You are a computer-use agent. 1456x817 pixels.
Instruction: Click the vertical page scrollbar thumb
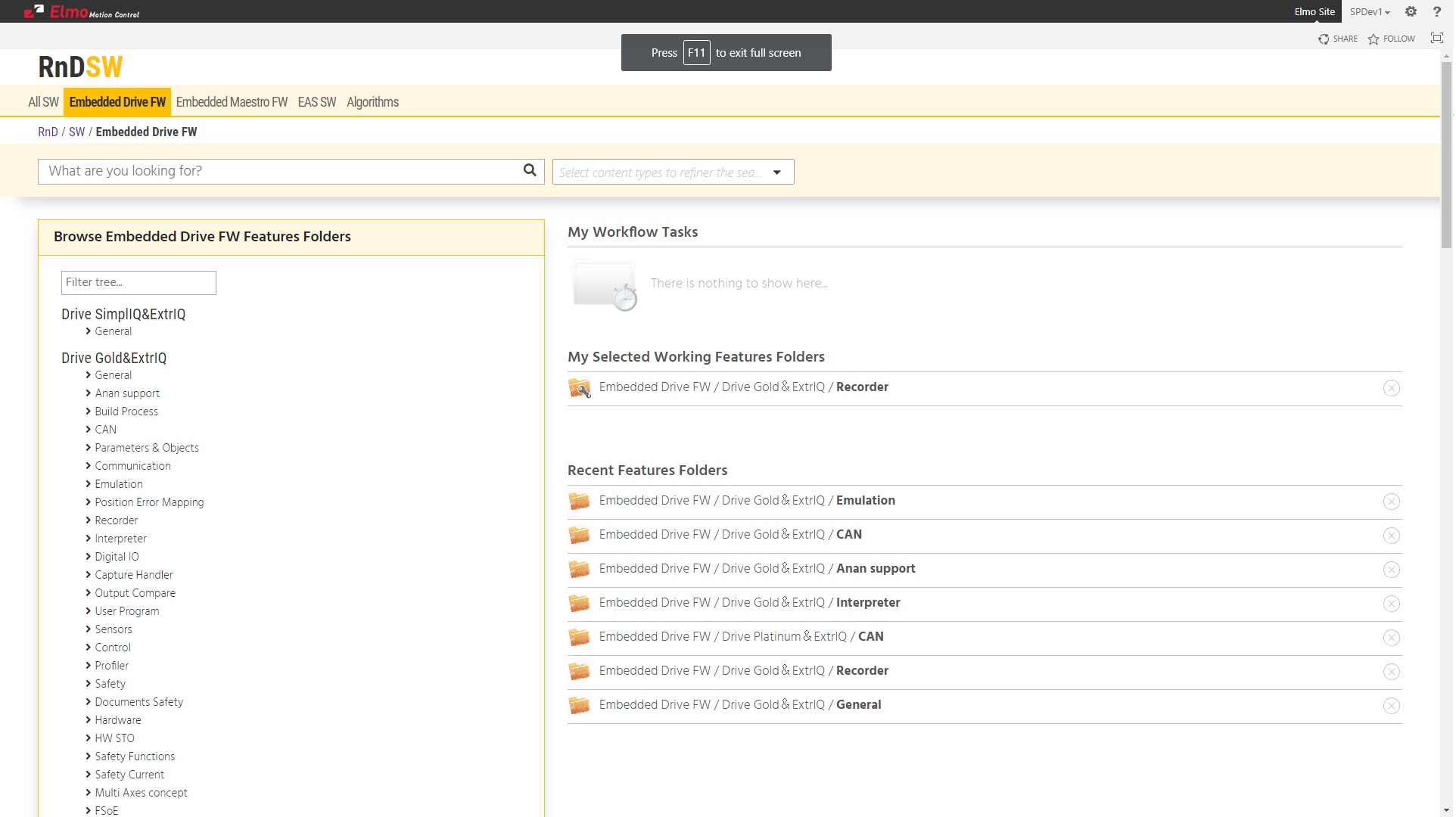[1446, 154]
